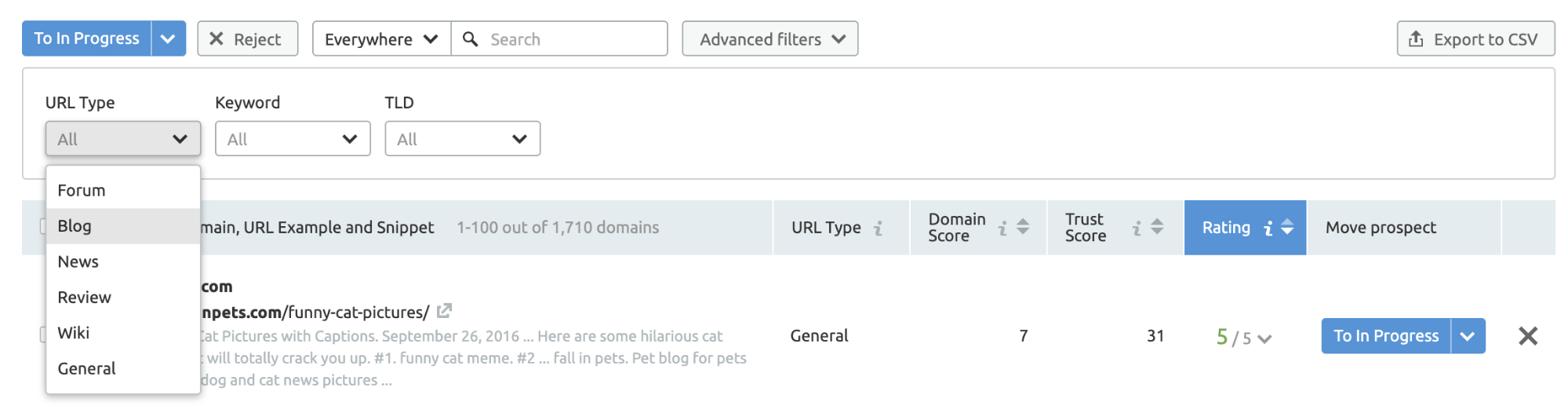Toggle the Rating column sort arrows
Screen dimensions: 1568x417
pyautogui.click(x=1287, y=227)
